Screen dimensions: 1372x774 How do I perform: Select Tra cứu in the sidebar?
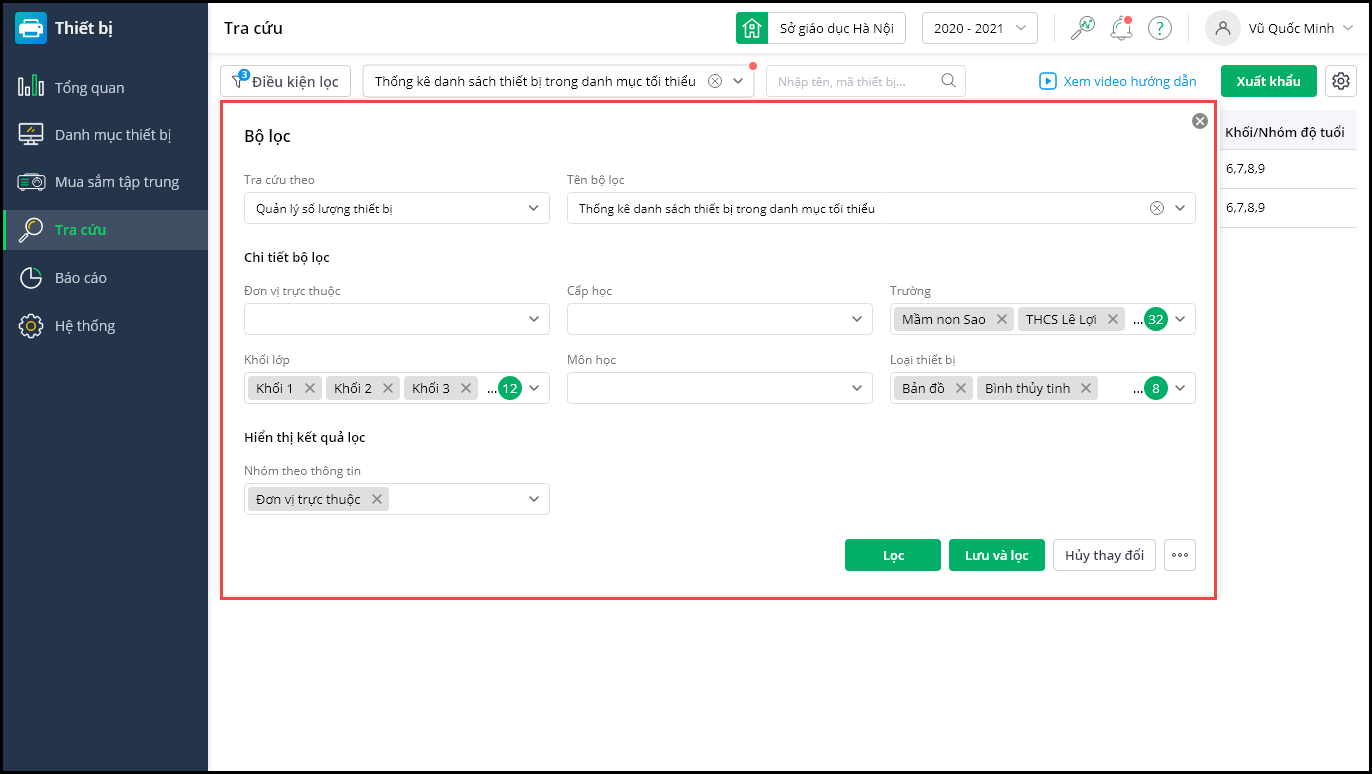104,230
